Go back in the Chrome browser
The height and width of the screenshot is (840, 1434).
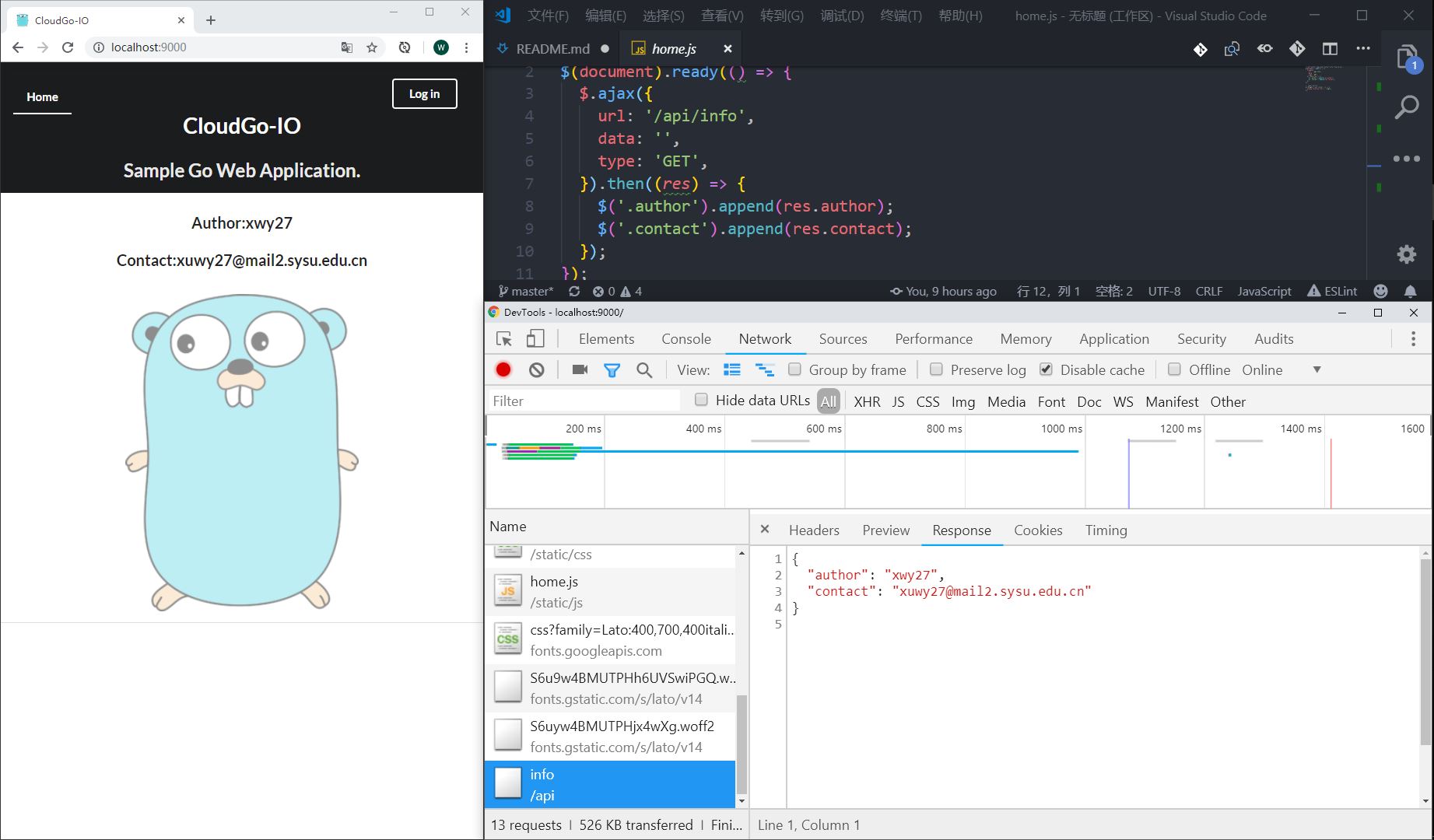pos(18,47)
